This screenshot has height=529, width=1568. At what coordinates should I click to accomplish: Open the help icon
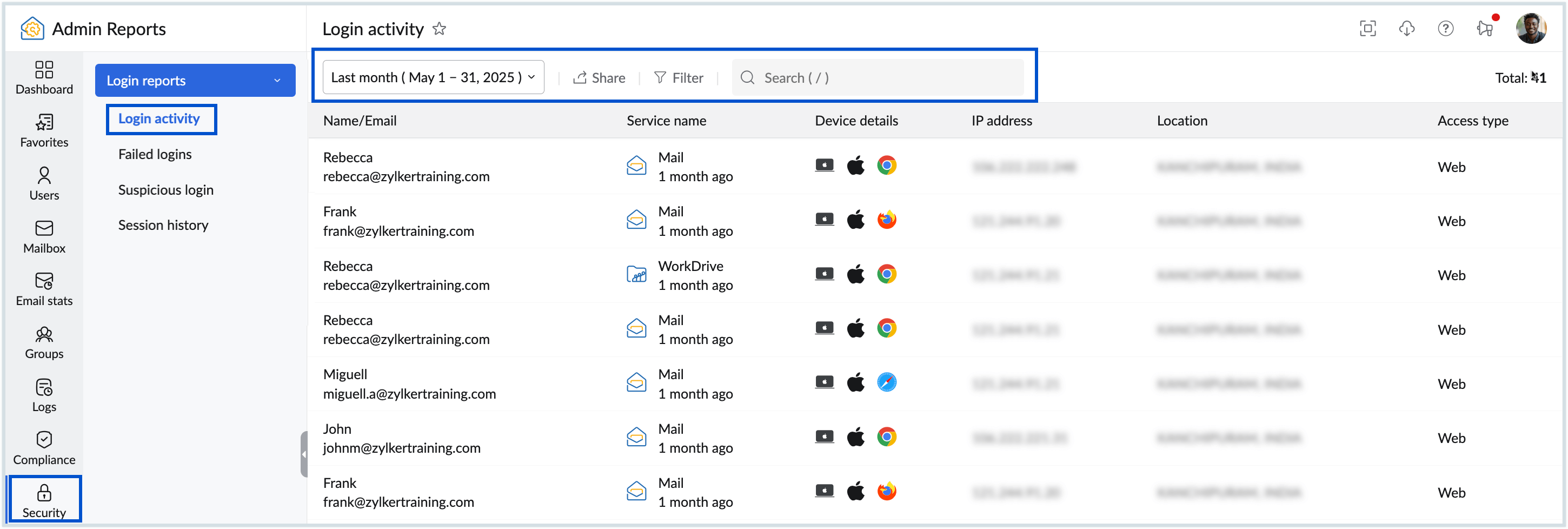click(x=1446, y=29)
